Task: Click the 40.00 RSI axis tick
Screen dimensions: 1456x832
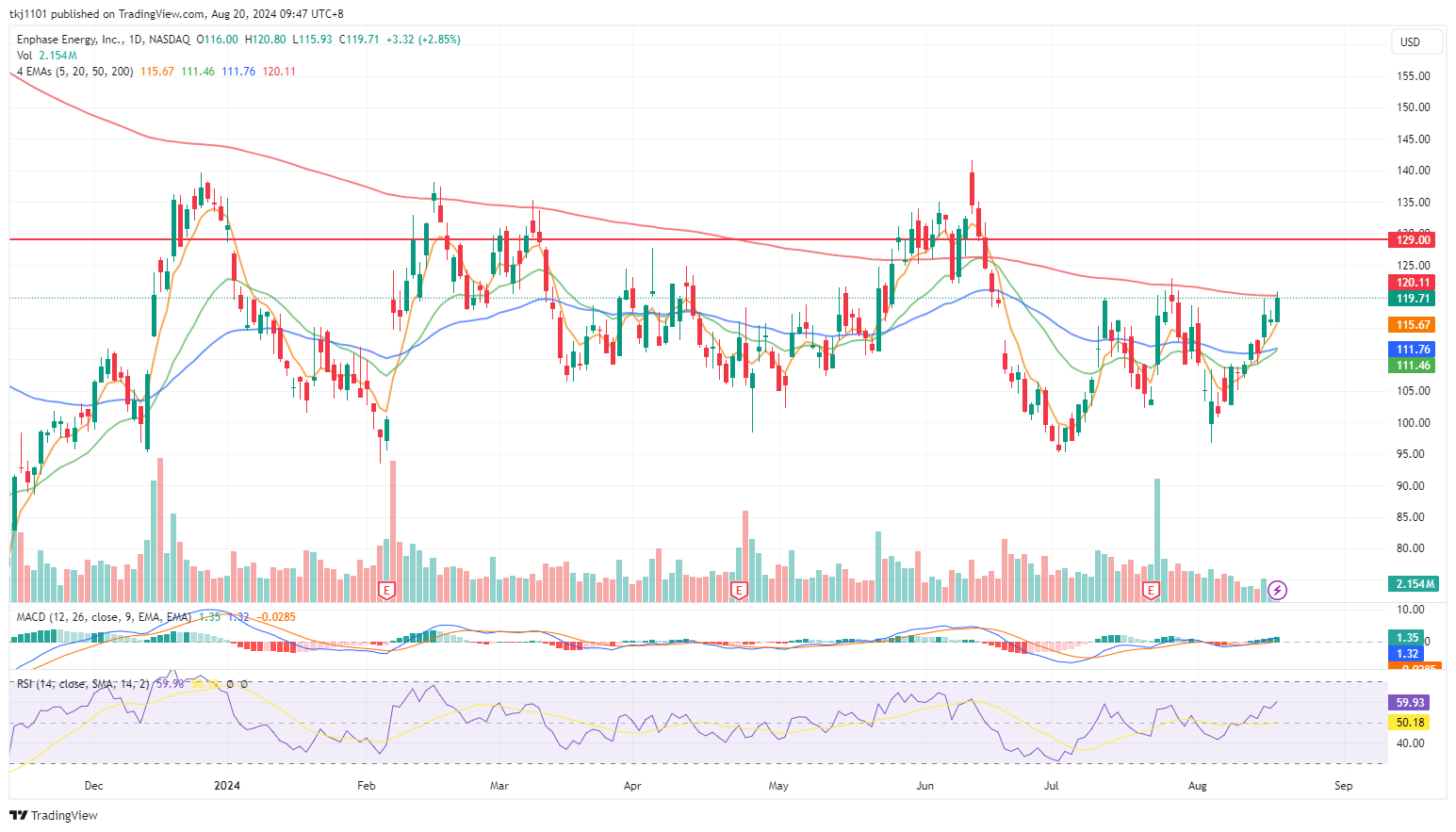Action: [1410, 743]
